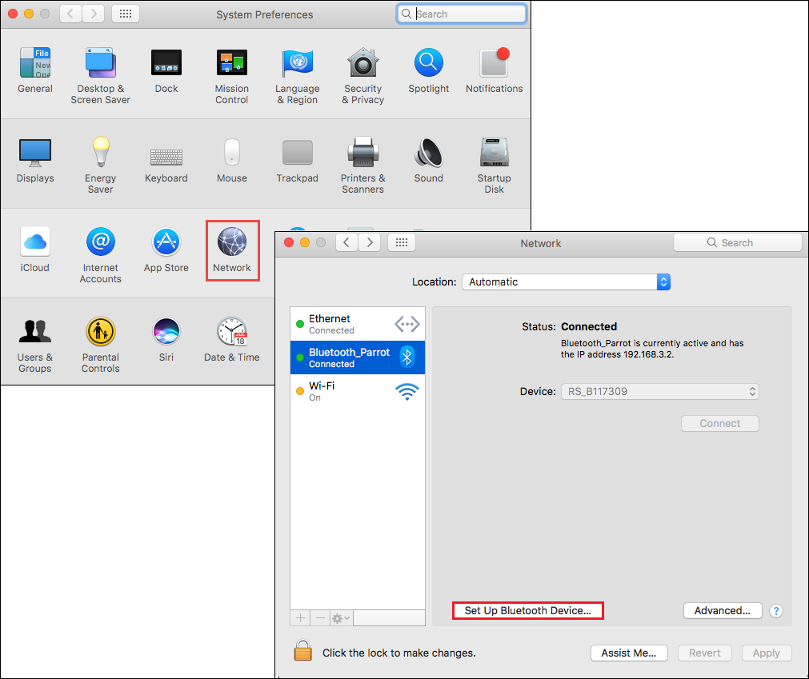
Task: Open Date & Time preferences
Action: pyautogui.click(x=232, y=332)
